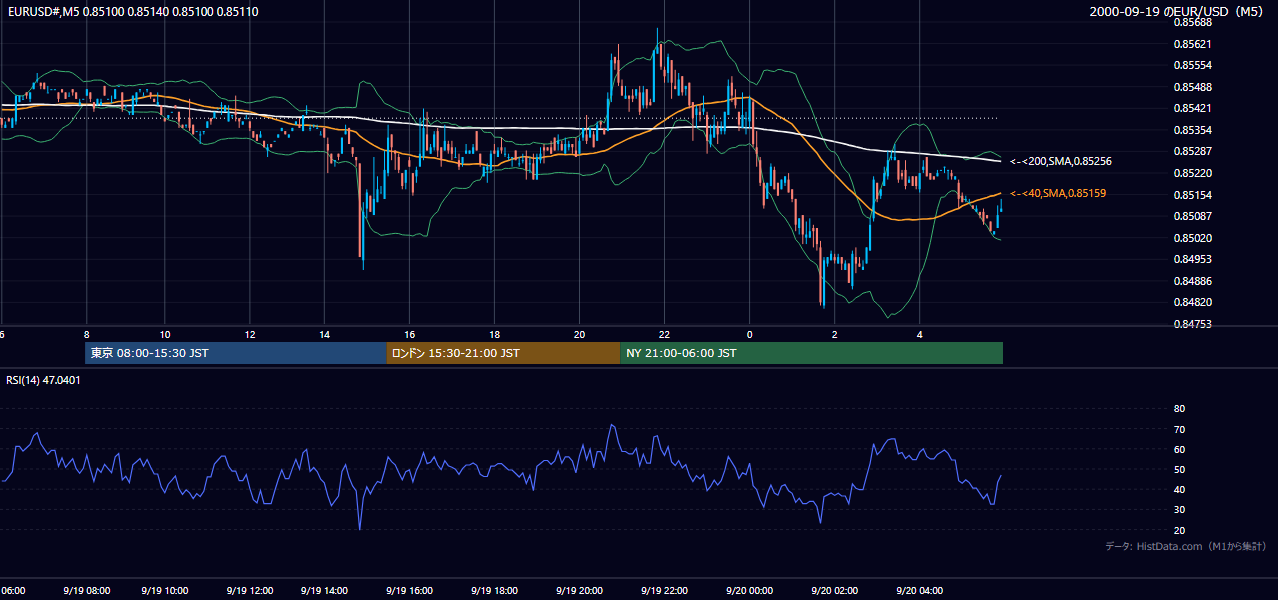Click RSI scale level 70
Image resolution: width=1278 pixels, height=600 pixels.
(1179, 429)
